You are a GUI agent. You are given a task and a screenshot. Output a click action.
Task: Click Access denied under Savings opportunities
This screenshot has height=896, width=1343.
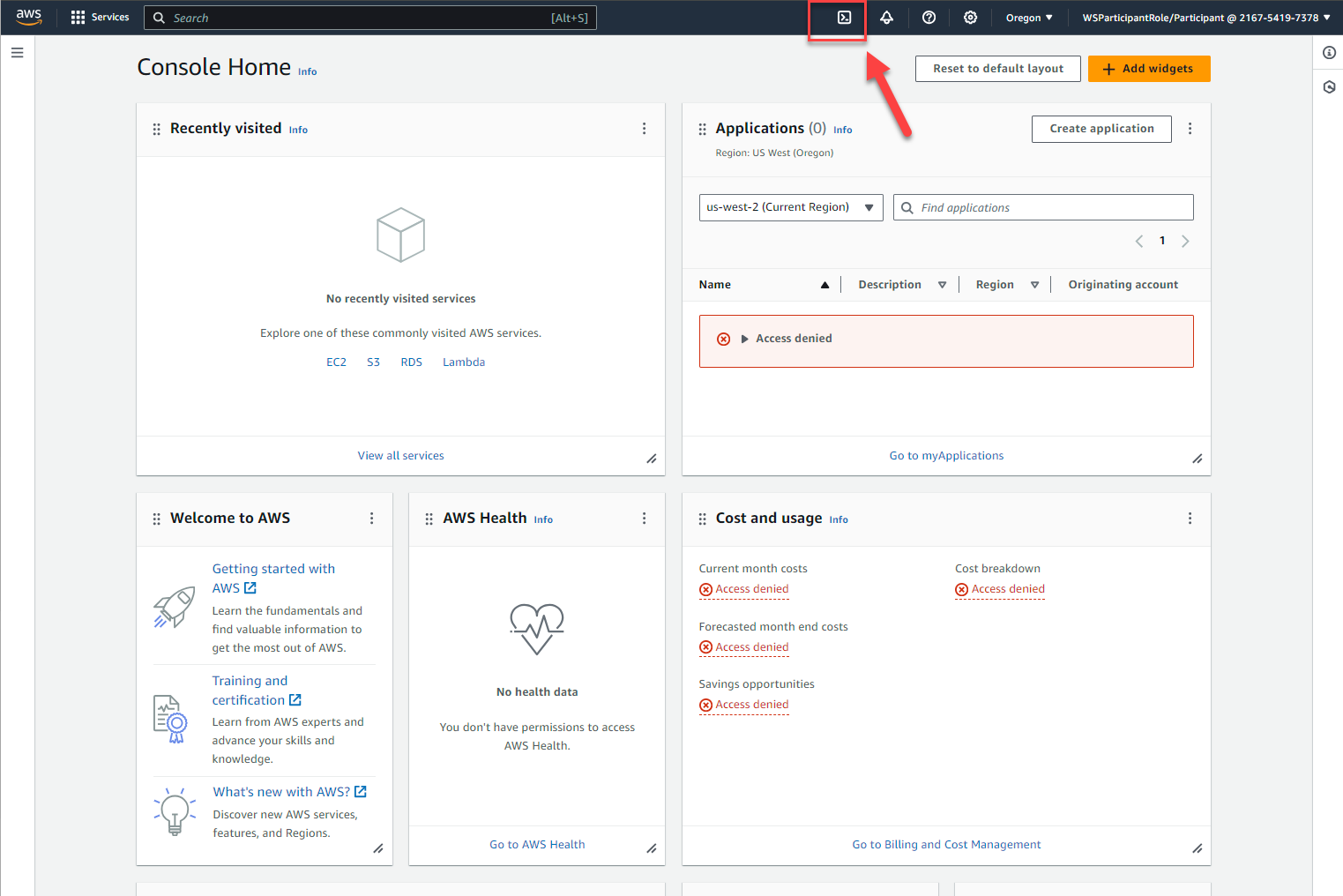coord(744,705)
